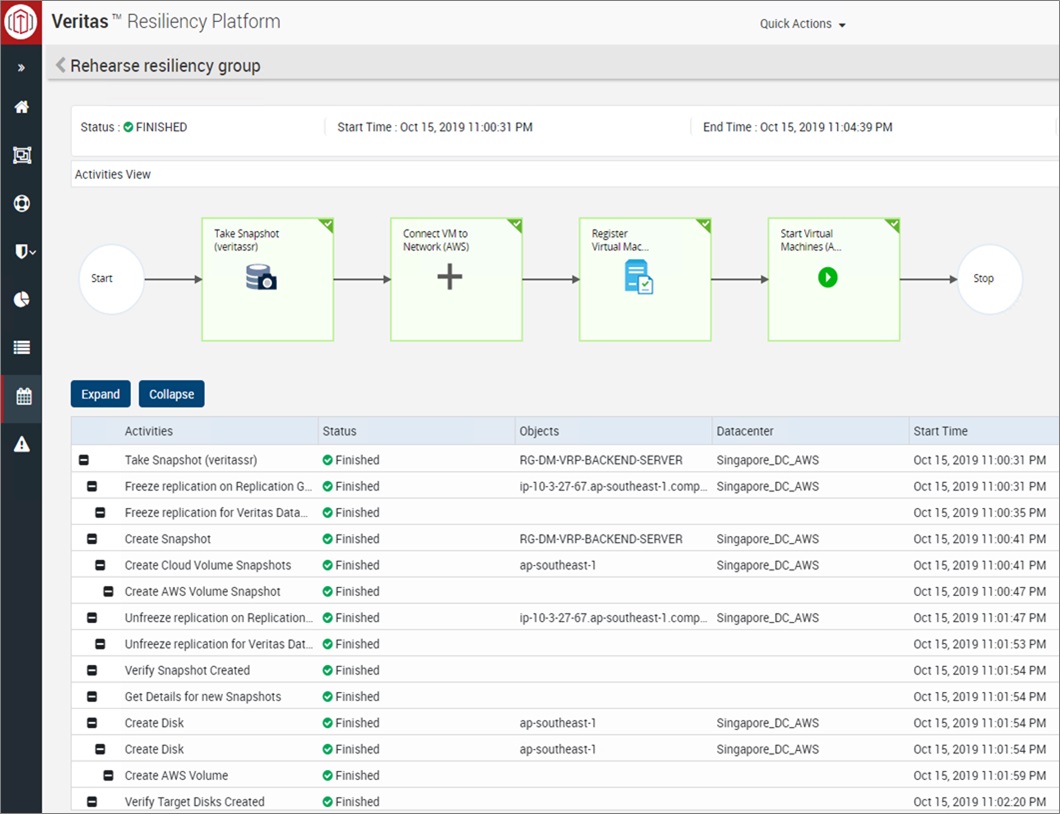Click the start time Oct 15, 2019 11:01:59 PM
1060x814 pixels.
pyautogui.click(x=980, y=775)
